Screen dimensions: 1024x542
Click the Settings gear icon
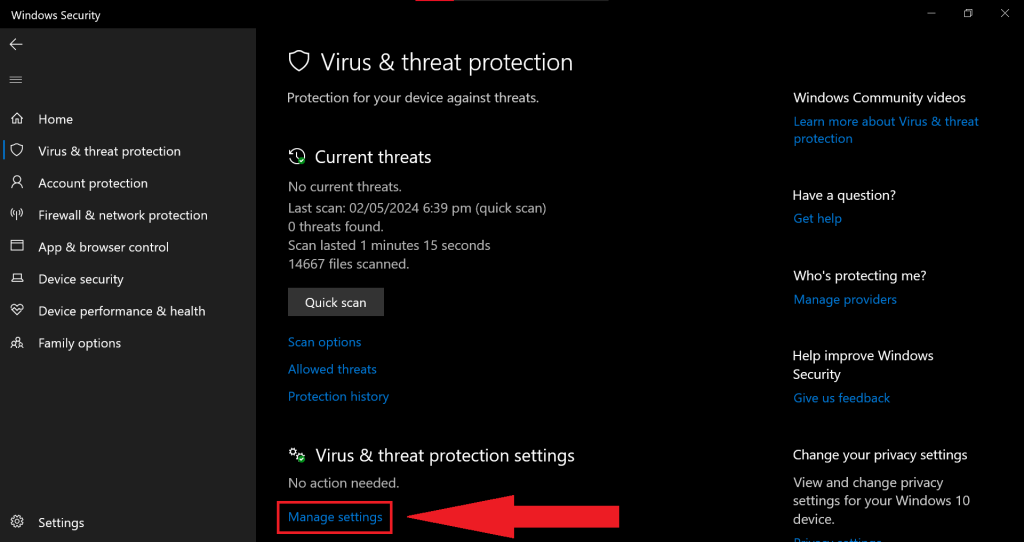point(17,522)
